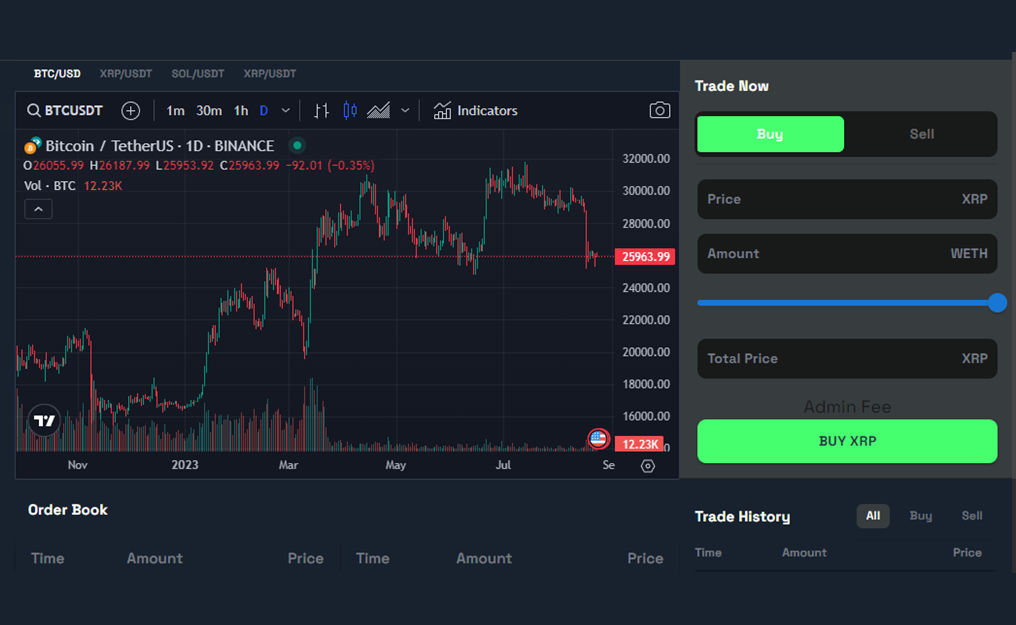Select the Sell toggle in Trade Now
Screen dimensions: 1016x625
click(921, 134)
